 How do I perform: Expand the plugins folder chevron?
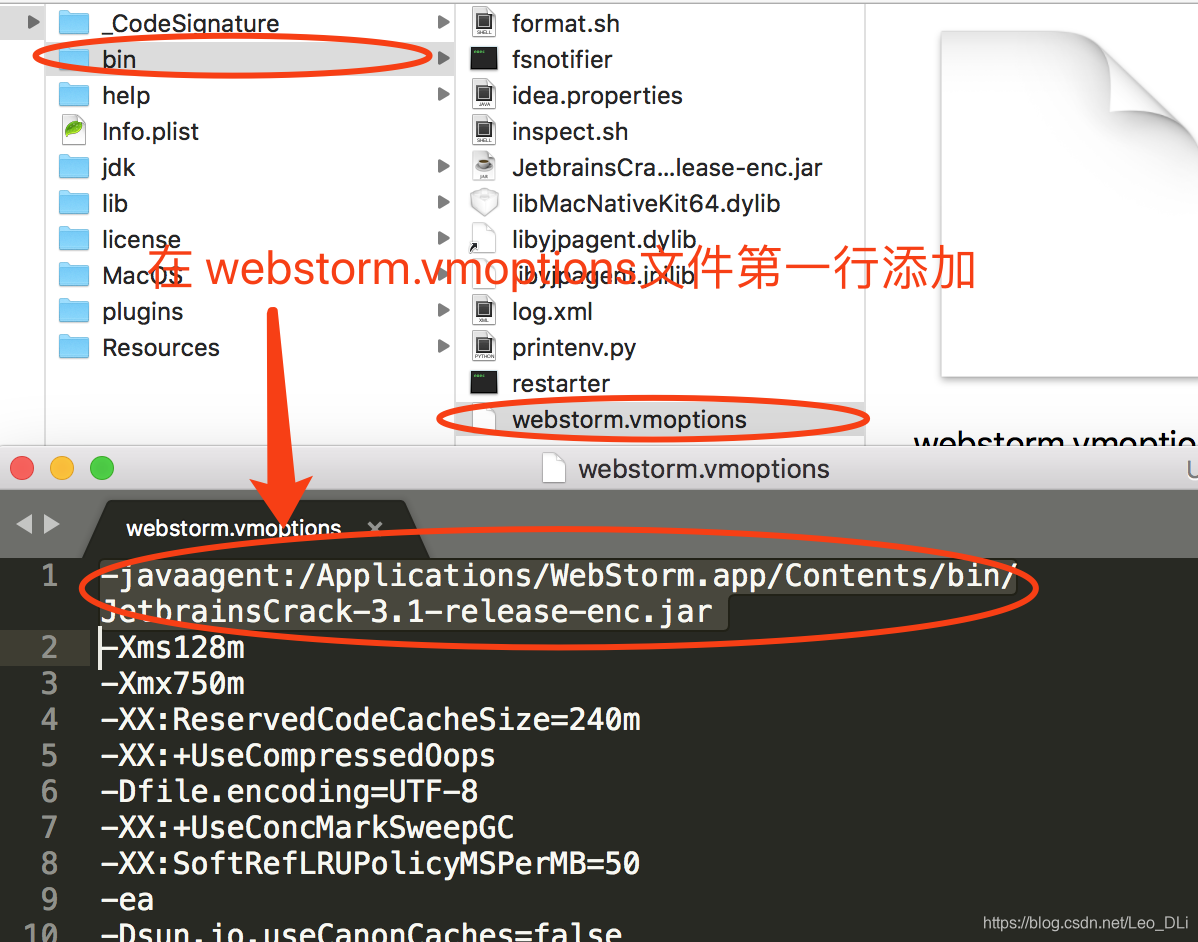coord(443,309)
